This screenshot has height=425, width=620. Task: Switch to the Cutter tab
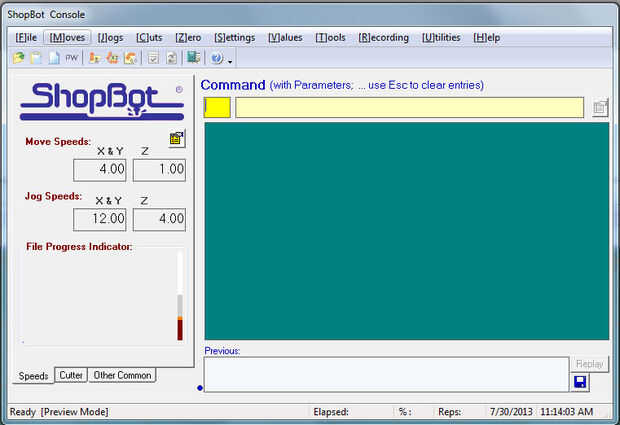(71, 375)
